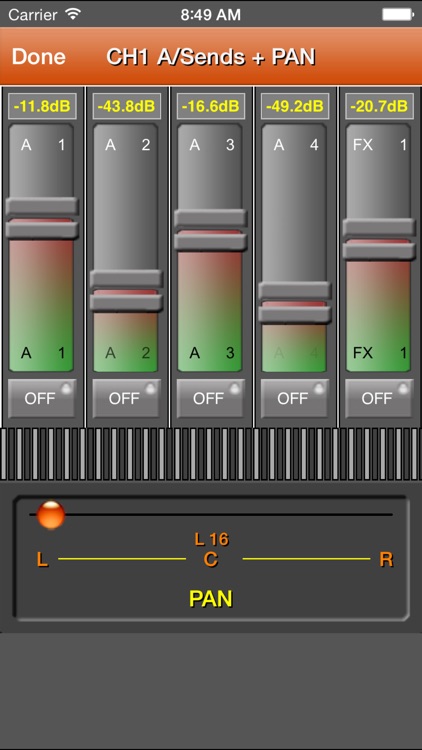
Task: Click the A 3 lower fader handle
Action: pos(211,242)
